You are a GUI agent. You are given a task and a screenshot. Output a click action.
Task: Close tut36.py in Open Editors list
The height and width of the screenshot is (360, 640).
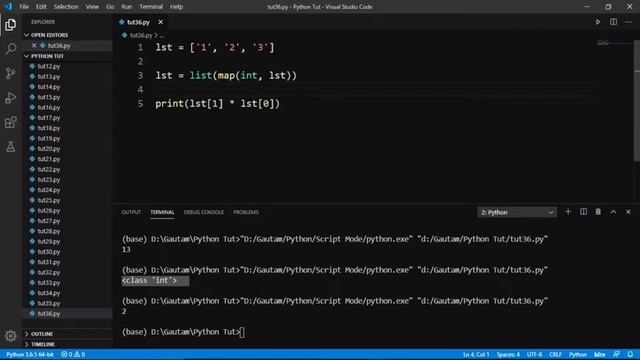(x=34, y=45)
